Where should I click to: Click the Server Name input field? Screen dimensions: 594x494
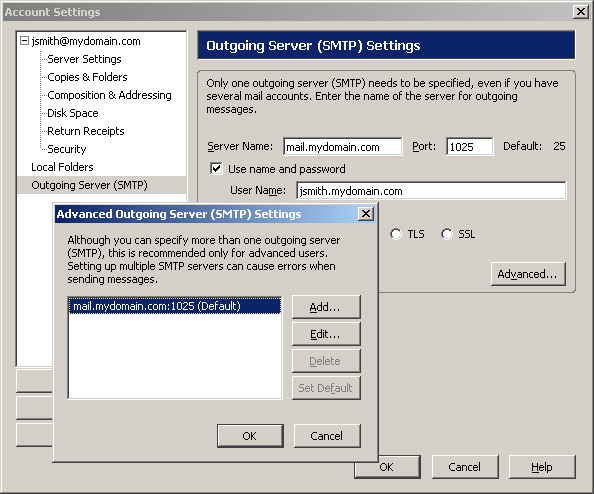click(x=342, y=147)
